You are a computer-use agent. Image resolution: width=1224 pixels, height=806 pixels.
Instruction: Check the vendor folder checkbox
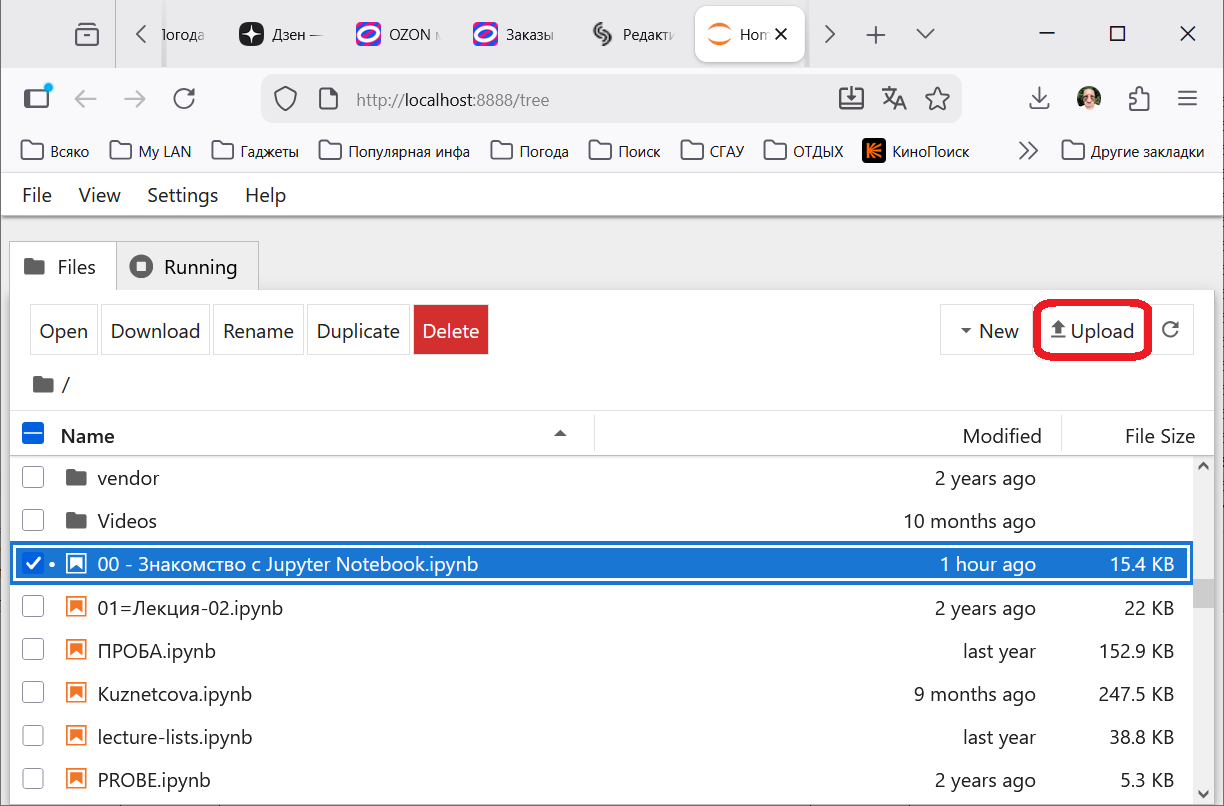click(x=33, y=478)
